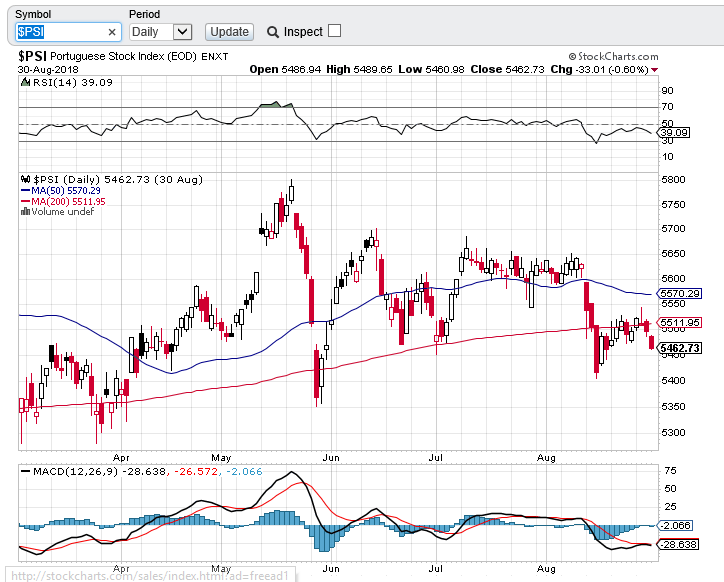Click the Aug label on price chart axis
Image resolution: width=724 pixels, height=582 pixels.
point(546,458)
